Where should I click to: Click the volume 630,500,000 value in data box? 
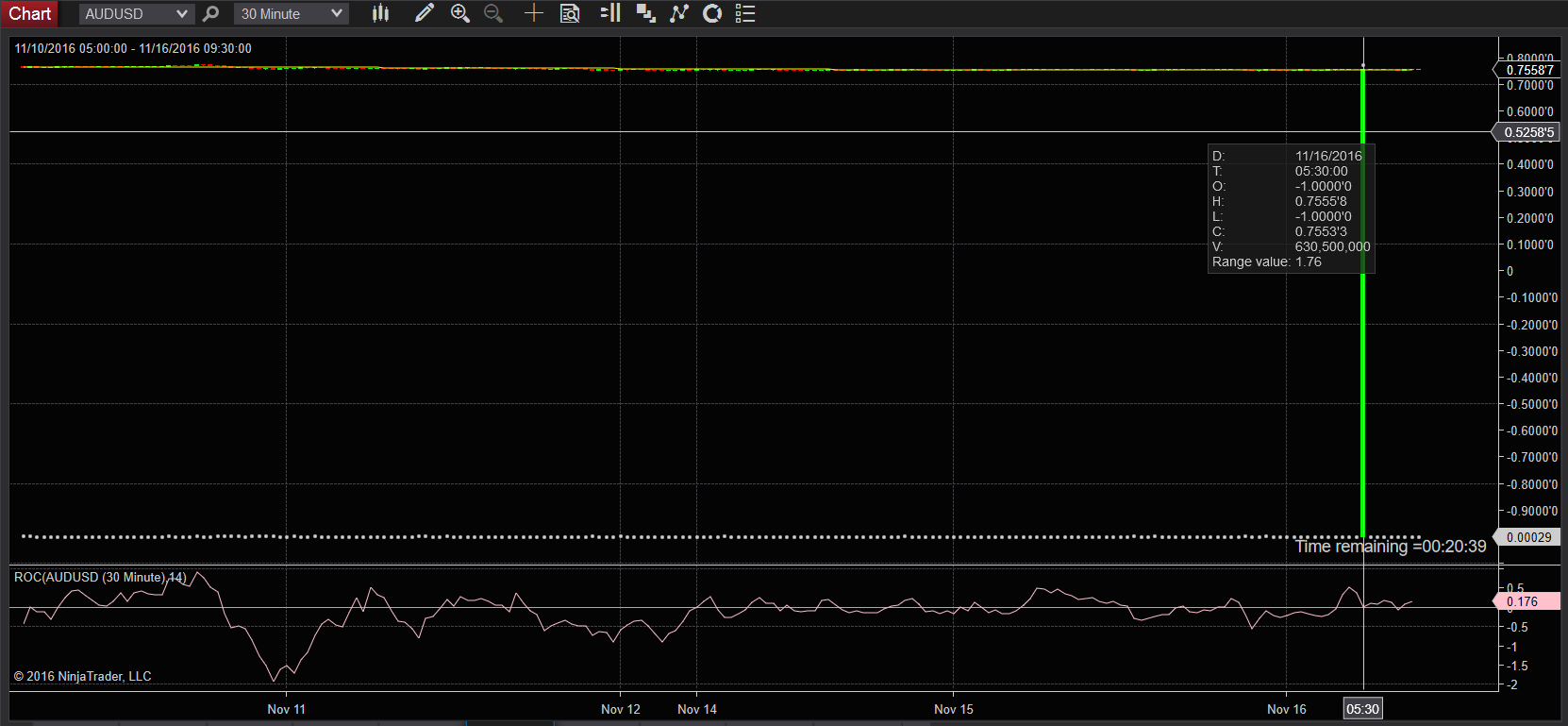pos(1332,246)
